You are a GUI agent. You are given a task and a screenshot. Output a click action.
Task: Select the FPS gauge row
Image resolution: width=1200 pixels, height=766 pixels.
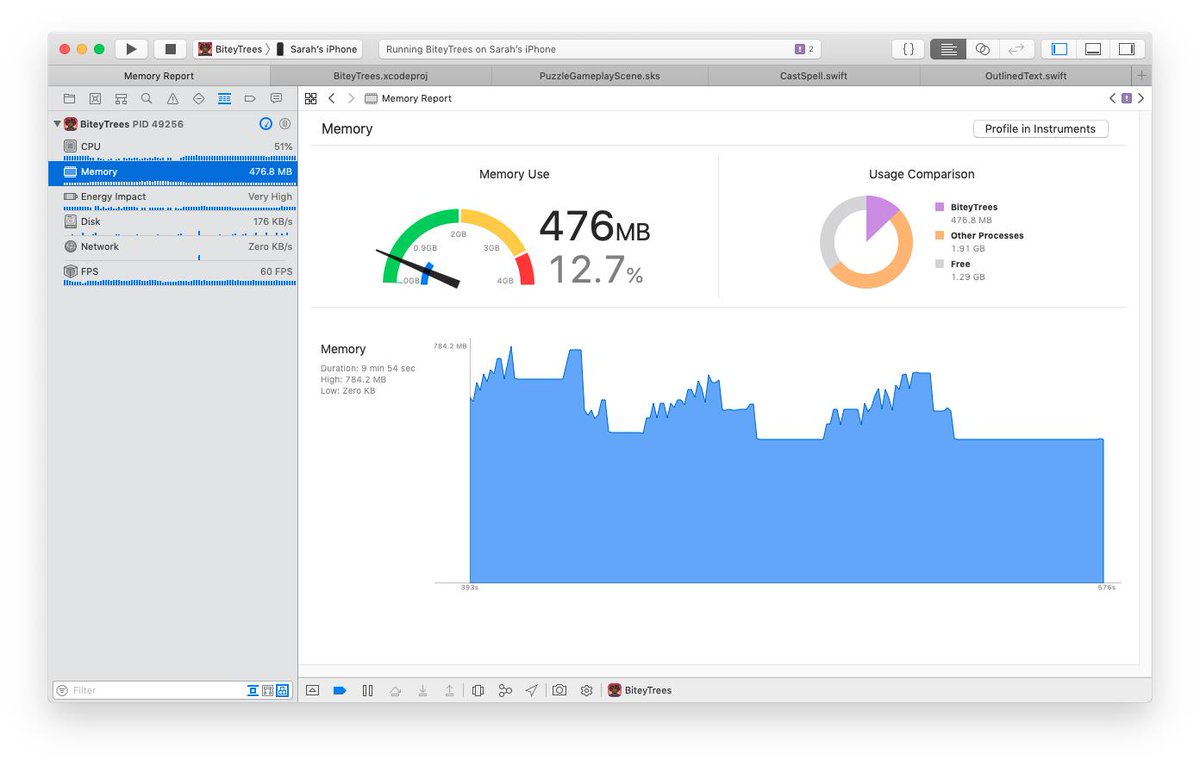(x=173, y=272)
